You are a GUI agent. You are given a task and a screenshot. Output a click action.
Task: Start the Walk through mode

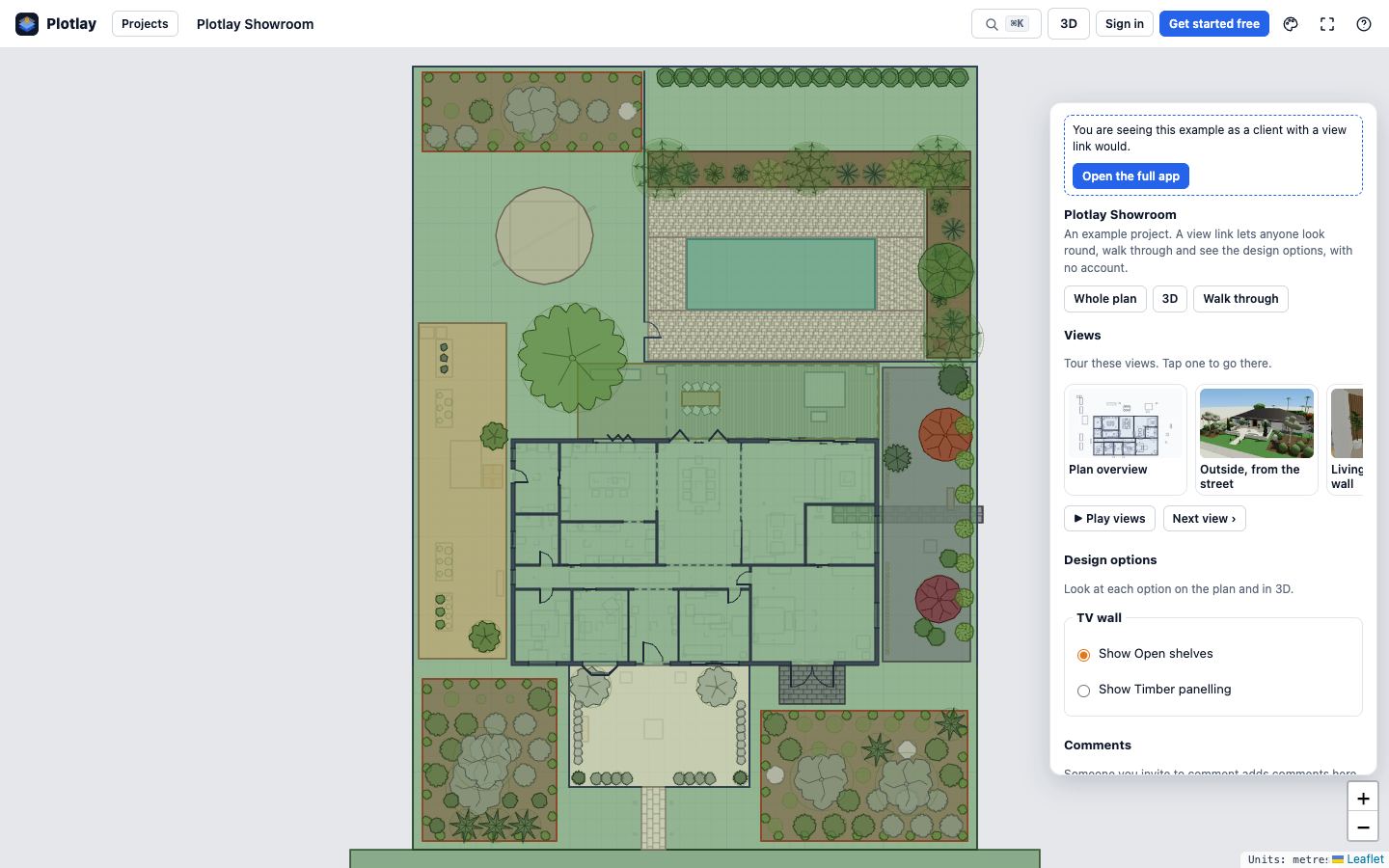coord(1240,299)
